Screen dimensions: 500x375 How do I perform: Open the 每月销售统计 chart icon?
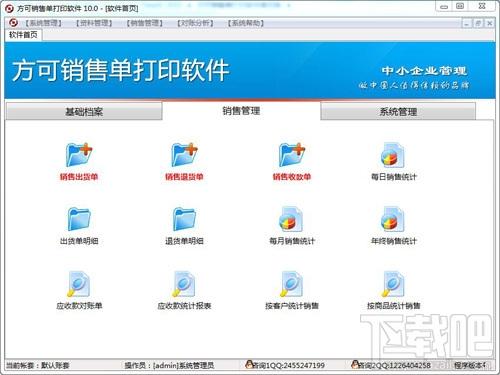pyautogui.click(x=291, y=219)
